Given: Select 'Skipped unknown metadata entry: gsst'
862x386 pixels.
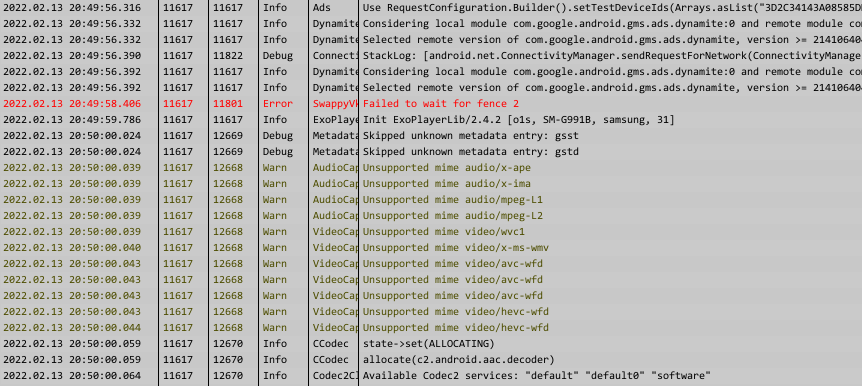Looking at the screenshot, I should click(471, 136).
